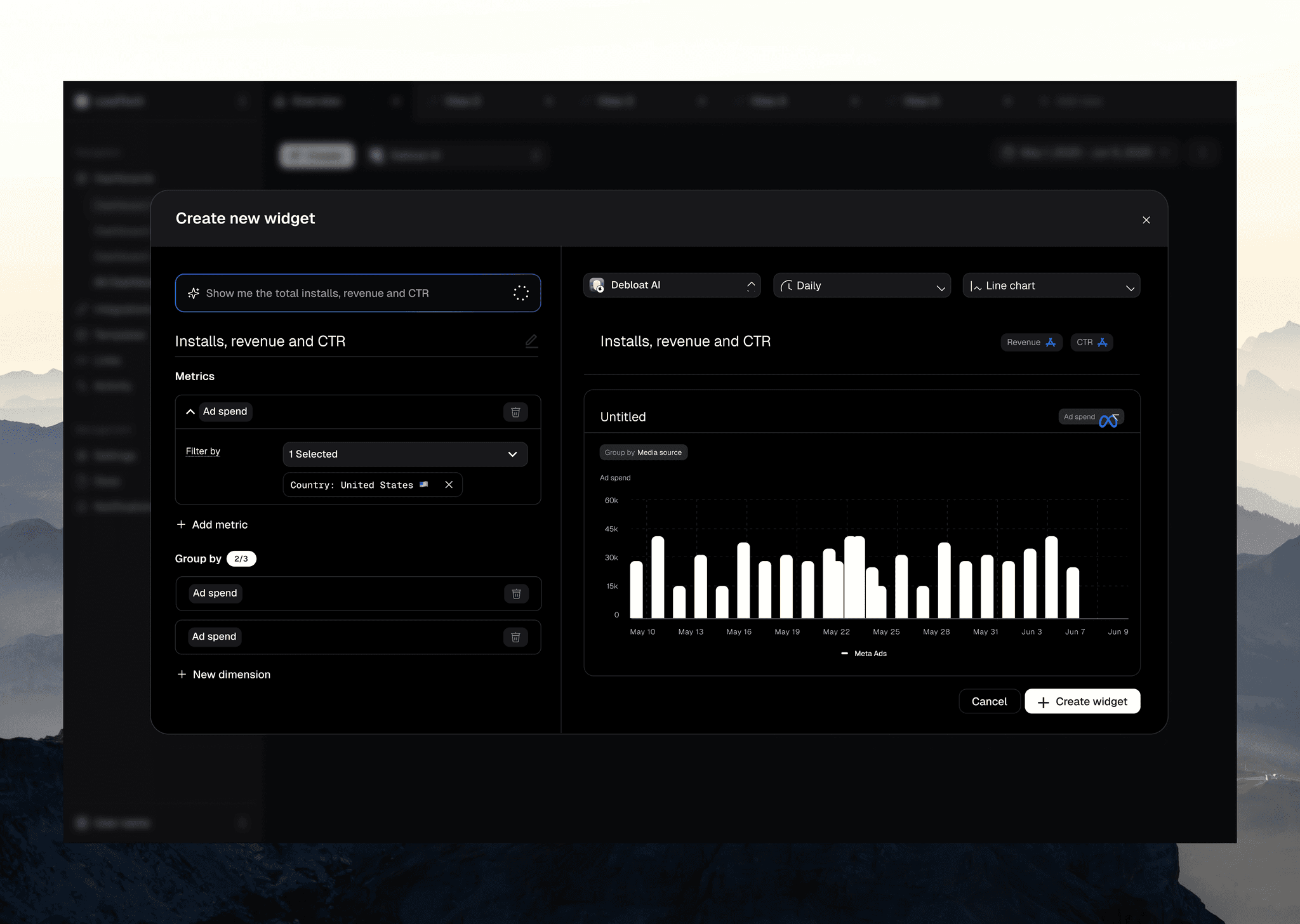
Task: Delete the first Group by Ad spend dimension
Action: (x=516, y=593)
